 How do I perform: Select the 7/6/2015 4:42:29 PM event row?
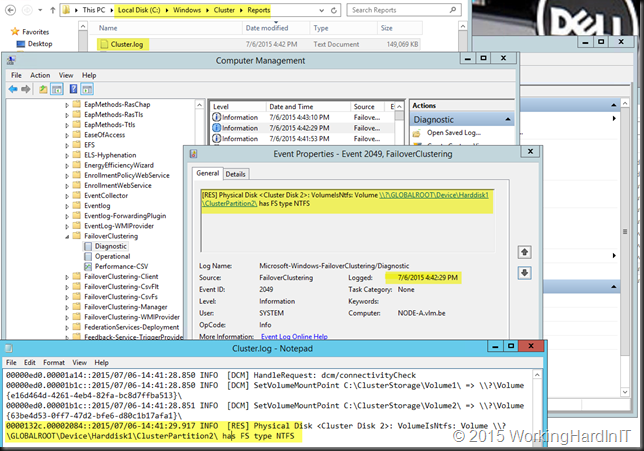303,128
